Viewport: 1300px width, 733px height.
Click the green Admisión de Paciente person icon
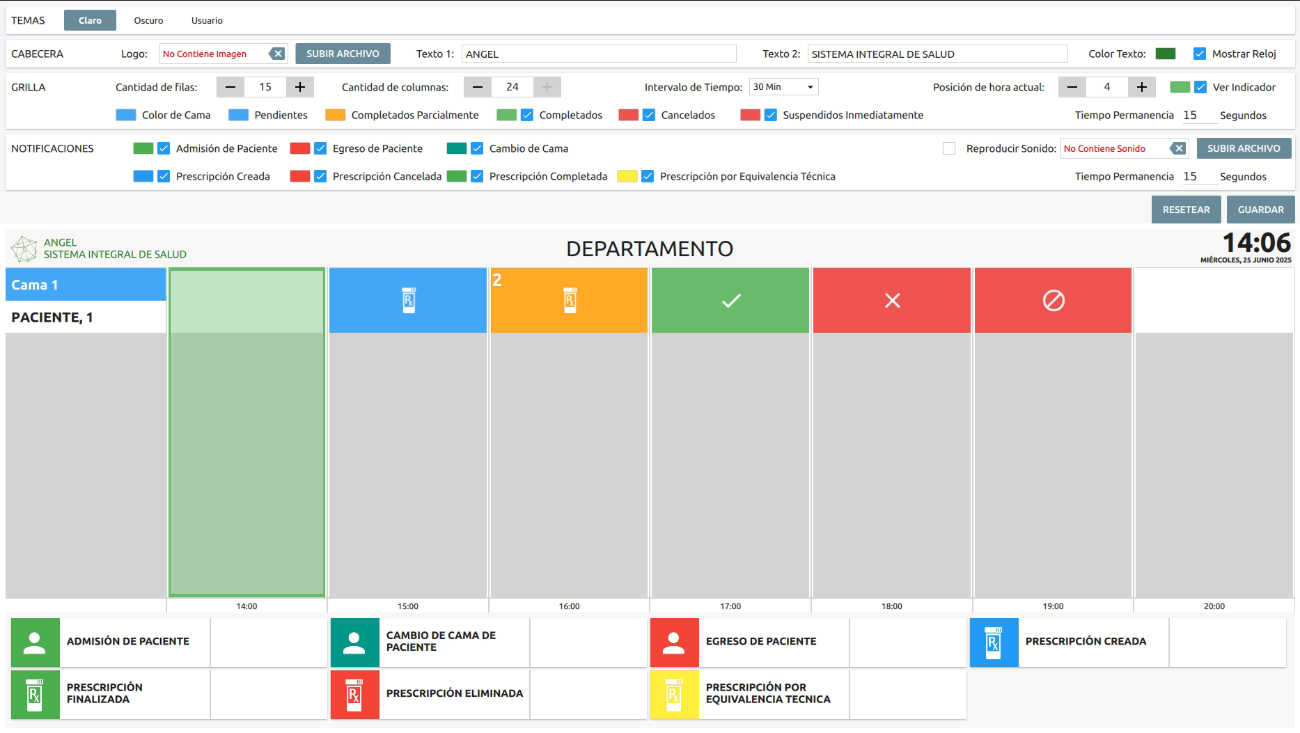35,642
